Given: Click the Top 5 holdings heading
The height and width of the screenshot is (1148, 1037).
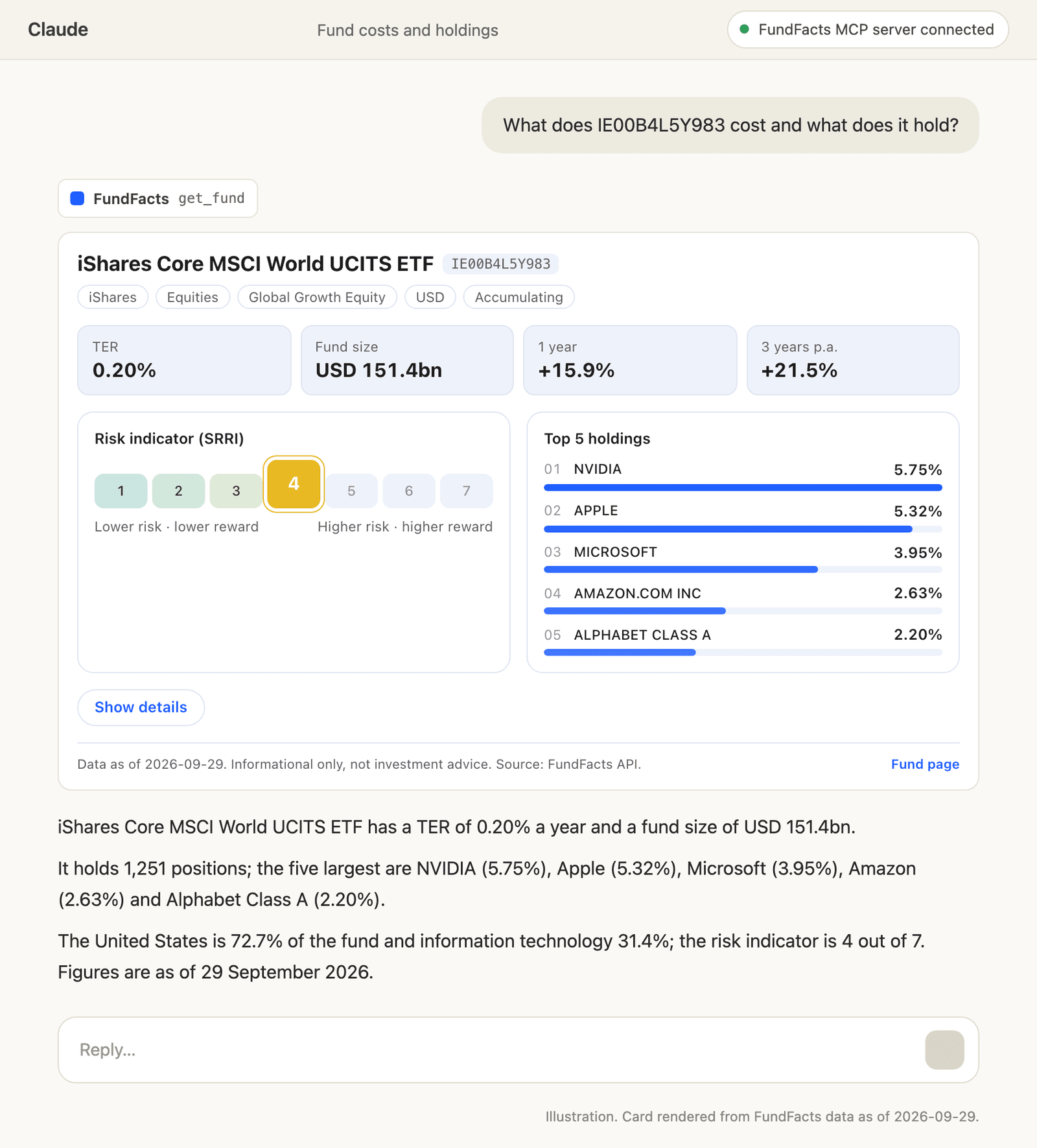Looking at the screenshot, I should [597, 439].
